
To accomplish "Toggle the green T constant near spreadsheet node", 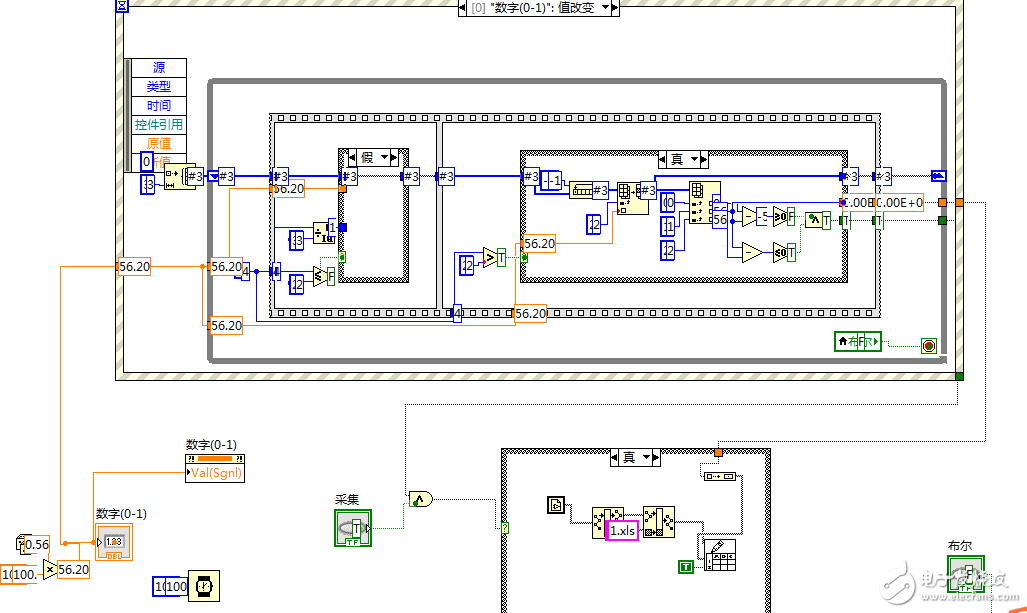I will point(686,567).
